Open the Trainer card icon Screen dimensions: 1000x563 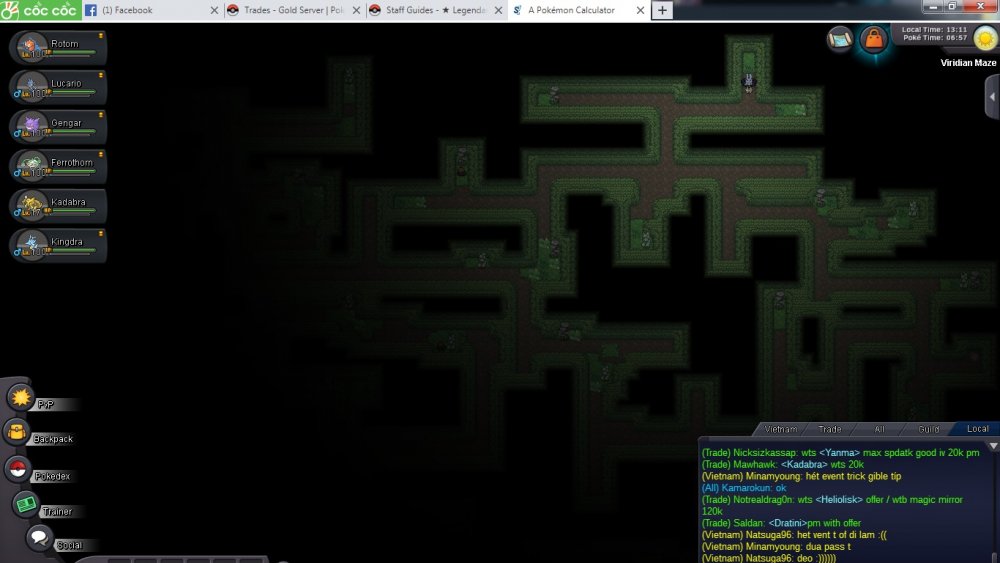point(26,504)
